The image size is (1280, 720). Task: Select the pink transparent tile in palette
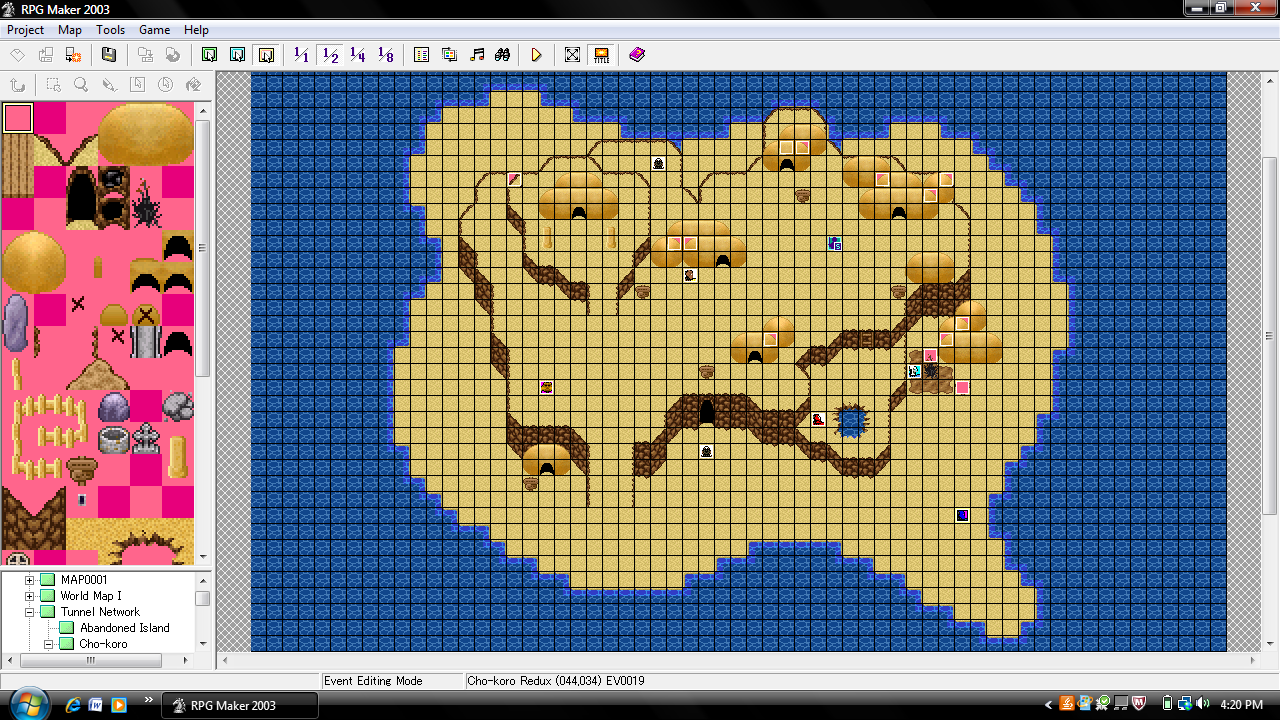tap(18, 118)
